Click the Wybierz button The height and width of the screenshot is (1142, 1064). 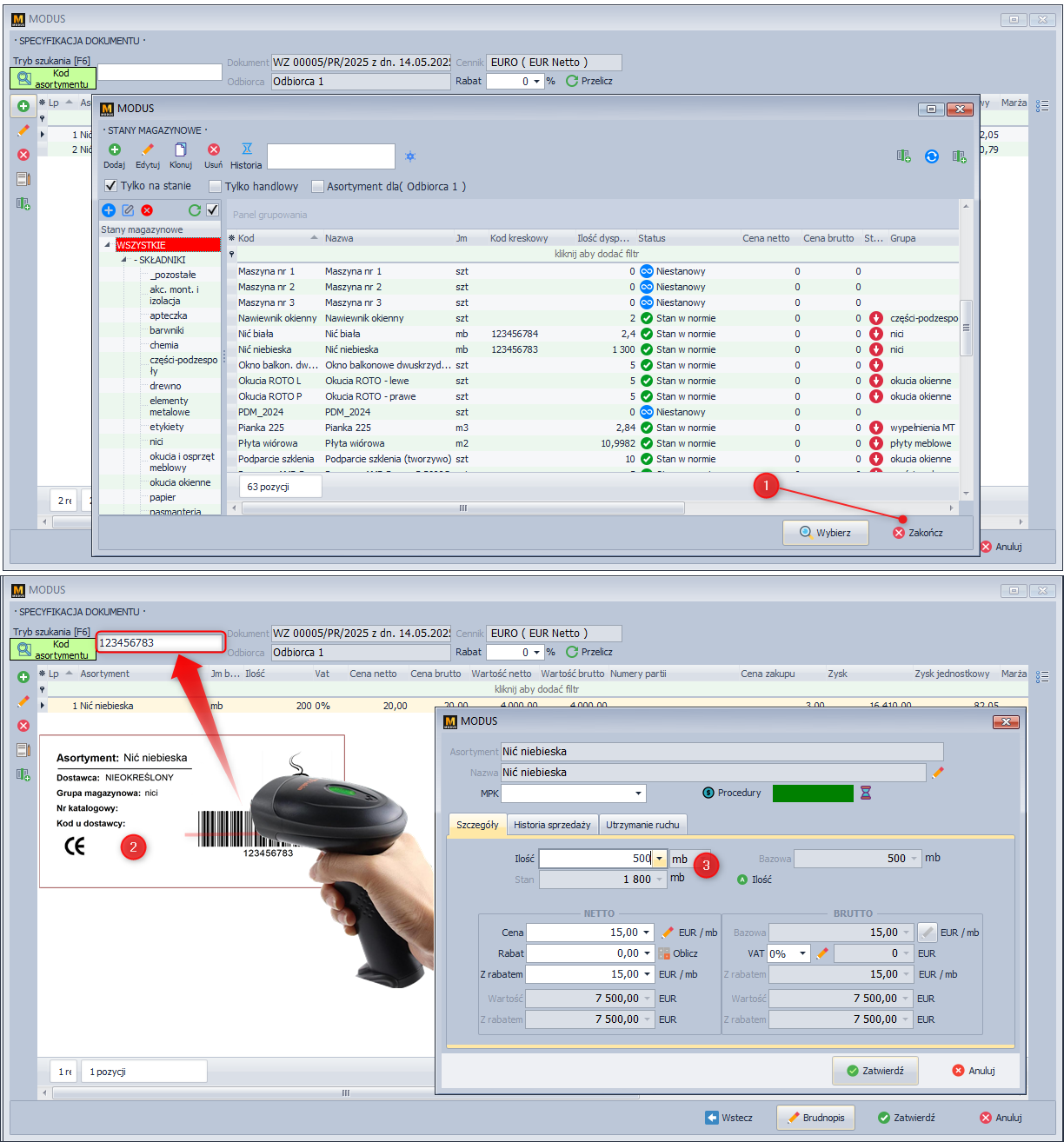[825, 533]
